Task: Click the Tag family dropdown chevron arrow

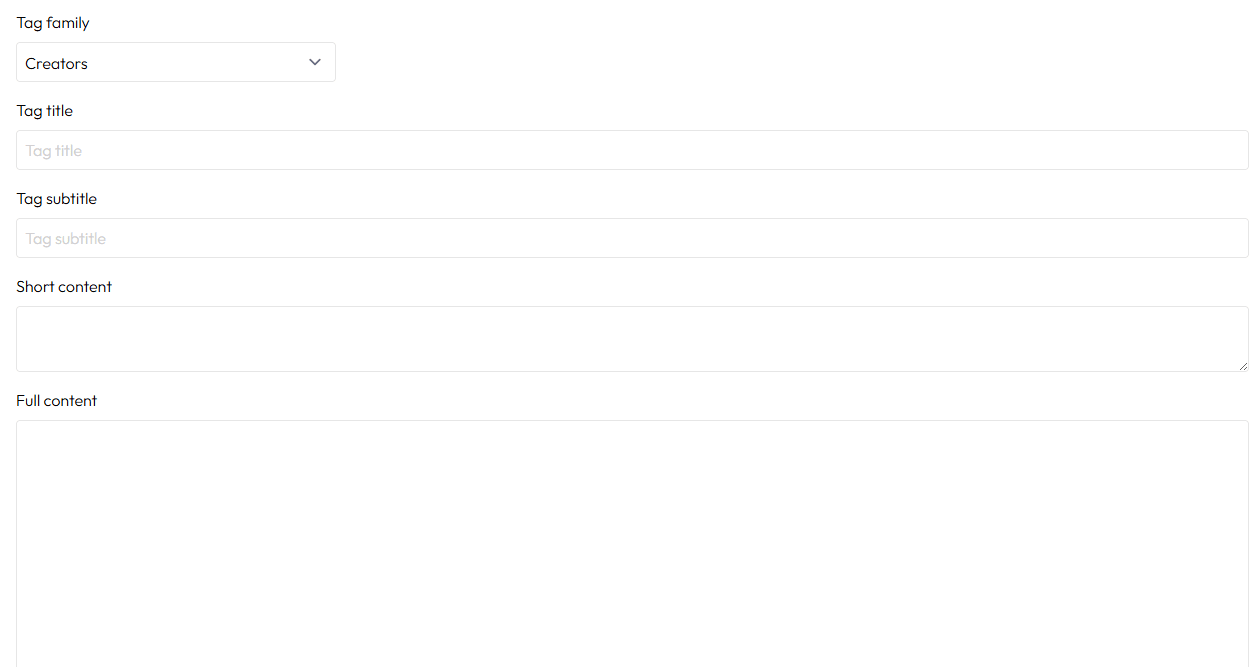Action: coord(315,62)
